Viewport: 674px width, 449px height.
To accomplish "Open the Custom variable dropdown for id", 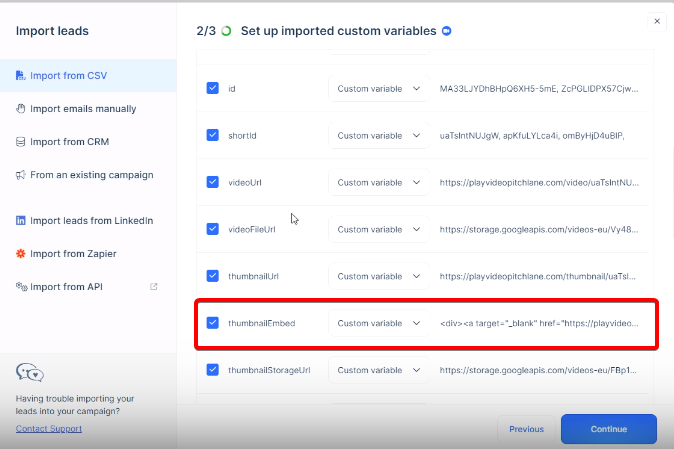I will pyautogui.click(x=379, y=89).
